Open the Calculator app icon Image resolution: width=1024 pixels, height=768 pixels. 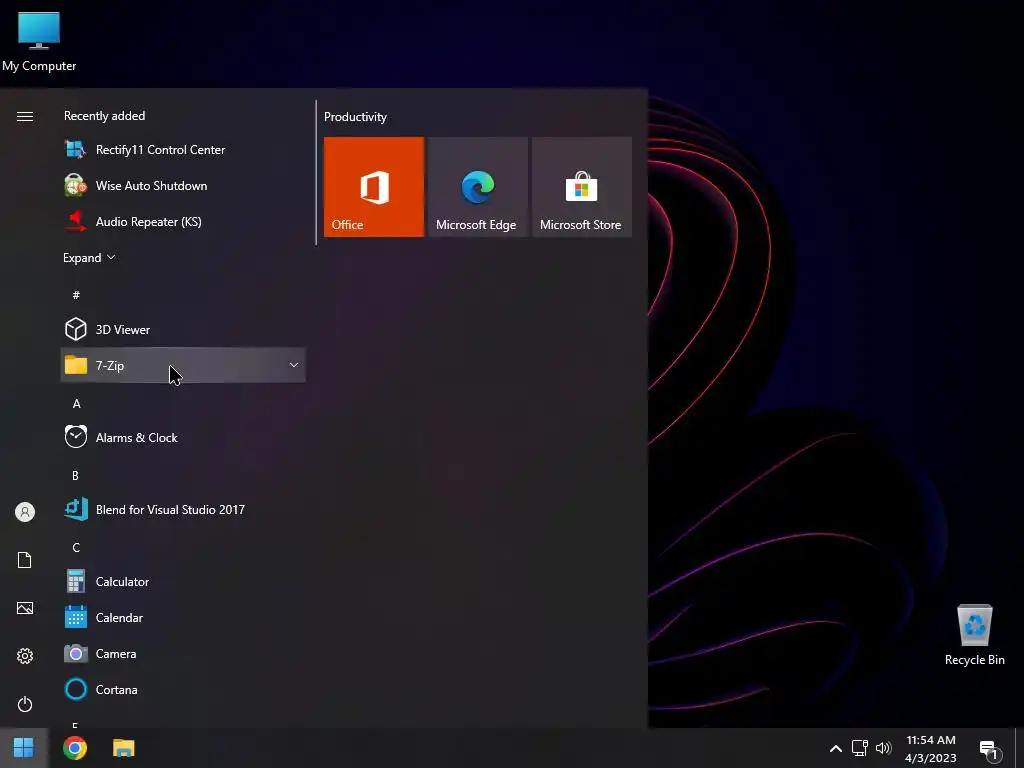pyautogui.click(x=76, y=581)
